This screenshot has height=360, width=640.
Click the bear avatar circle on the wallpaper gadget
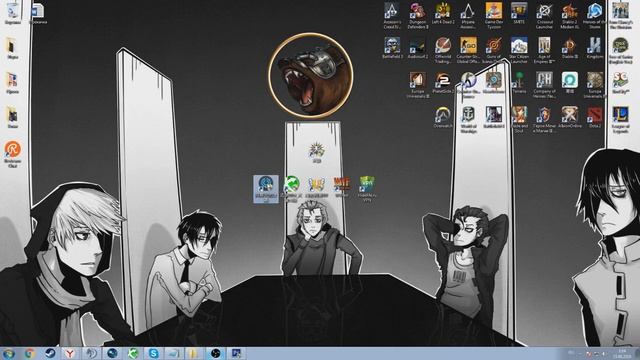tap(311, 75)
